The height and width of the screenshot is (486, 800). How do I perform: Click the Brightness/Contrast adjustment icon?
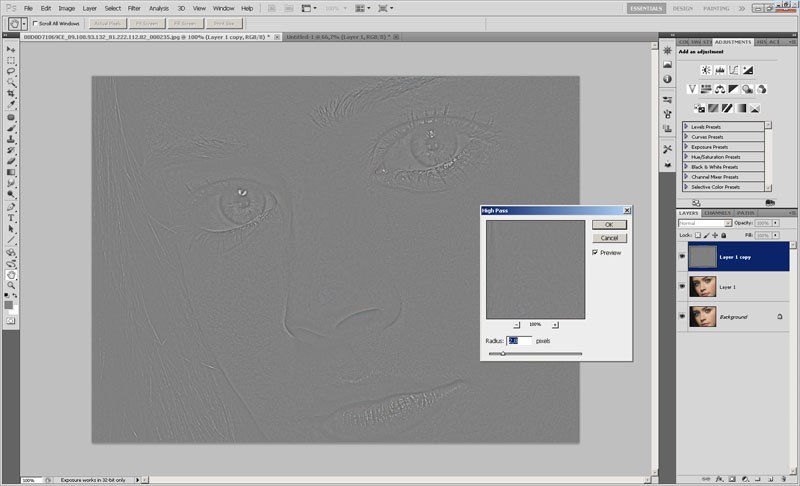(706, 70)
